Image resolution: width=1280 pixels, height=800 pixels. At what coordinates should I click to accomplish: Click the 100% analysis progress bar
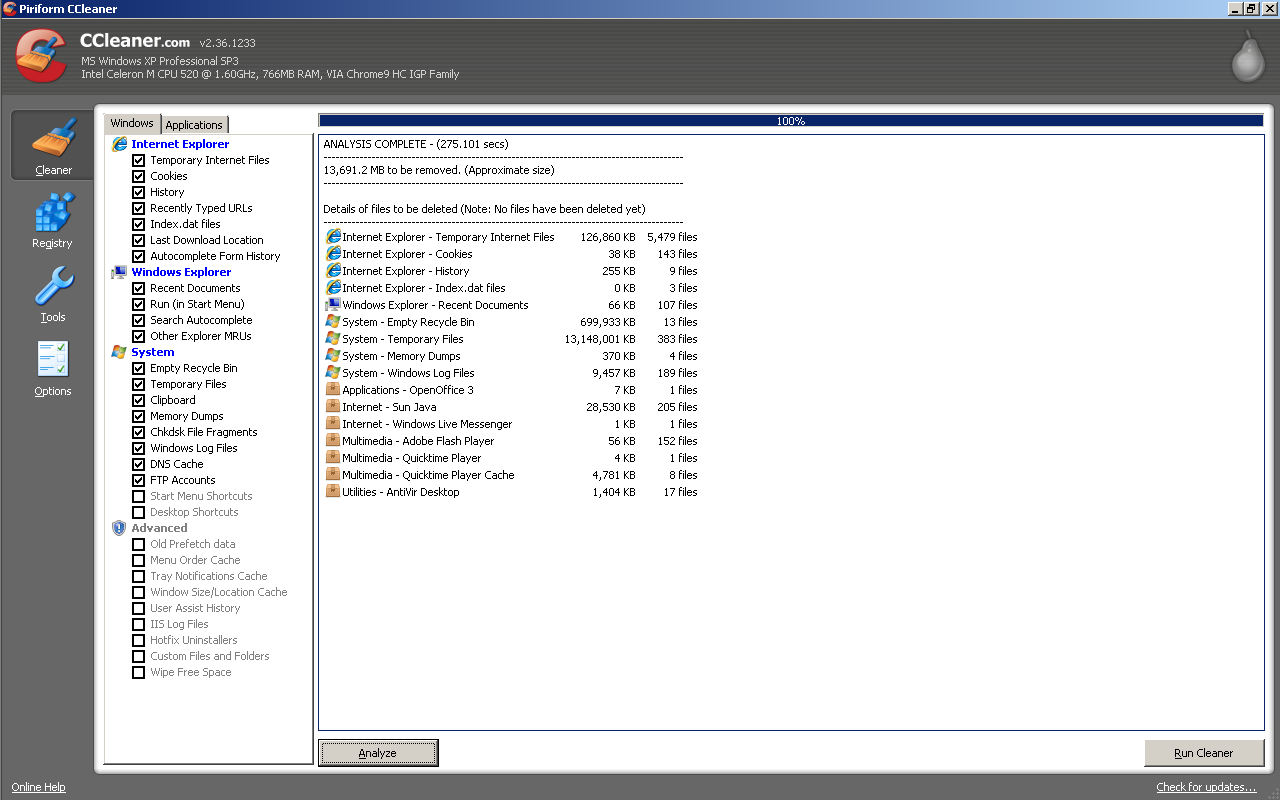790,121
